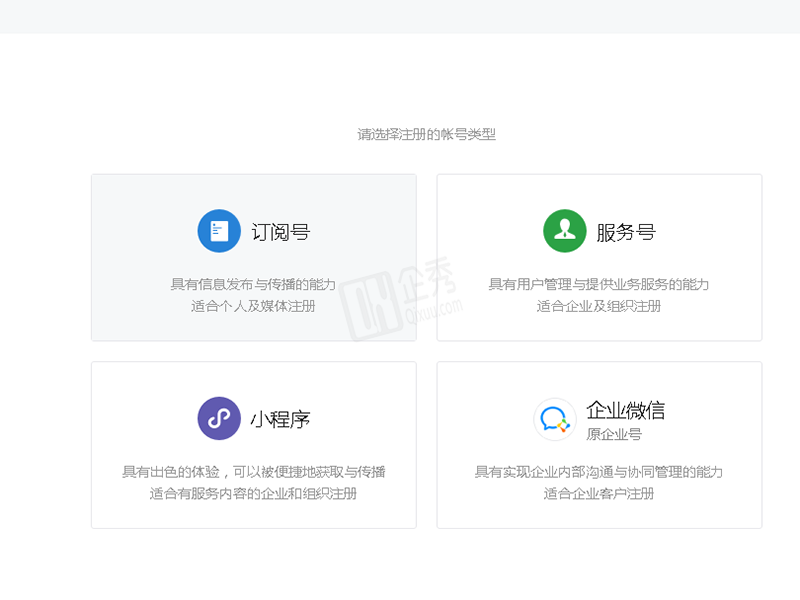Screen dimensions: 800x600
Task: Click the S-curve glyph inside the mini program icon
Action: pos(219,417)
